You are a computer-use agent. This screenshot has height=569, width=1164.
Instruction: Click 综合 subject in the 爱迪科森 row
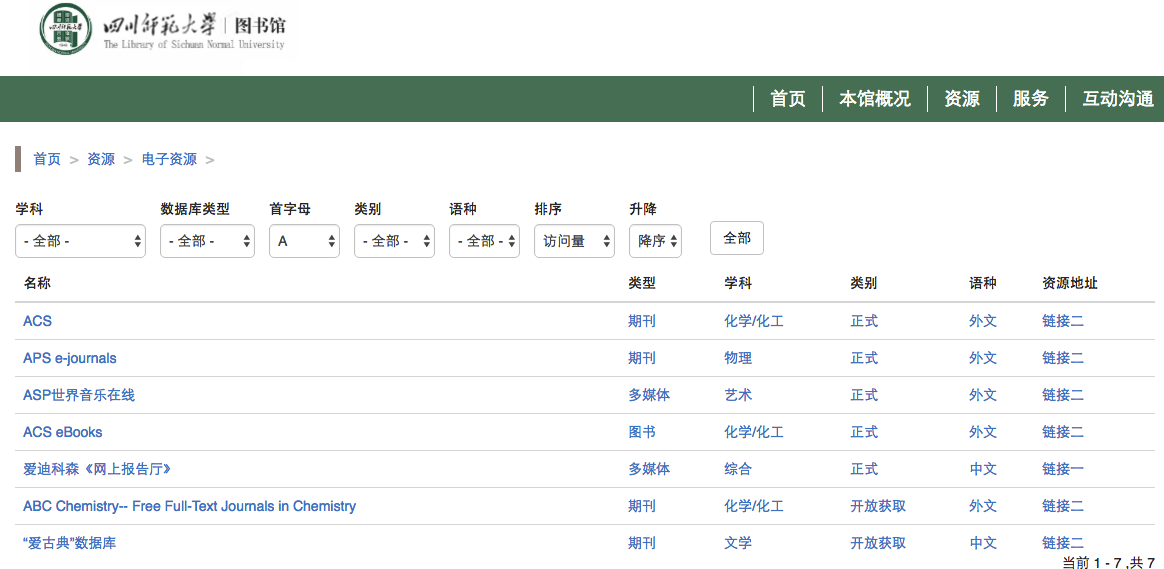click(x=738, y=469)
